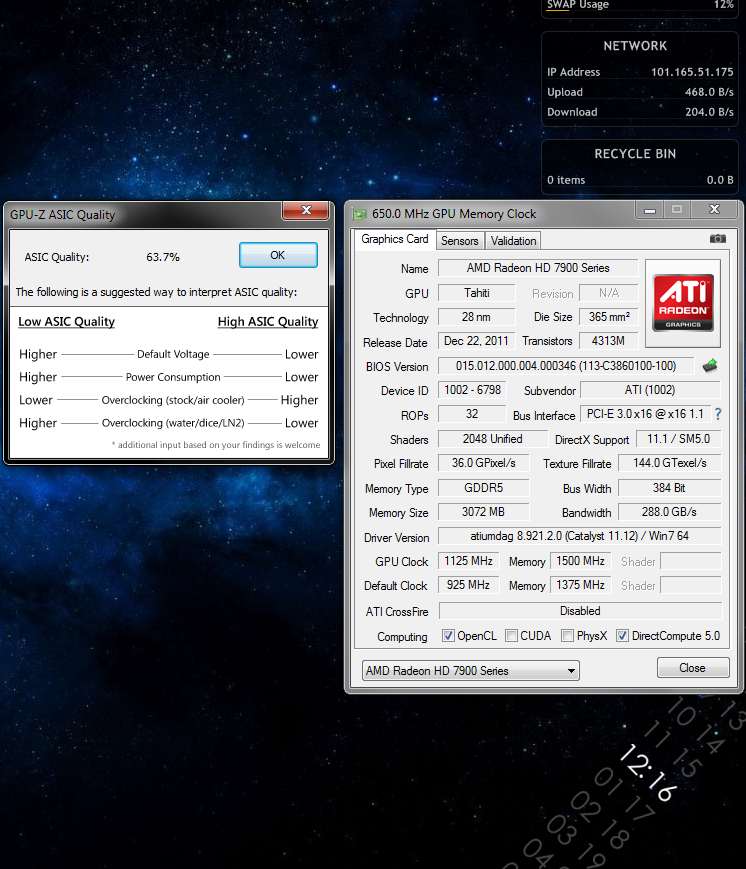Click the camera screenshot icon in GPU-Z
746x869 pixels.
[717, 239]
